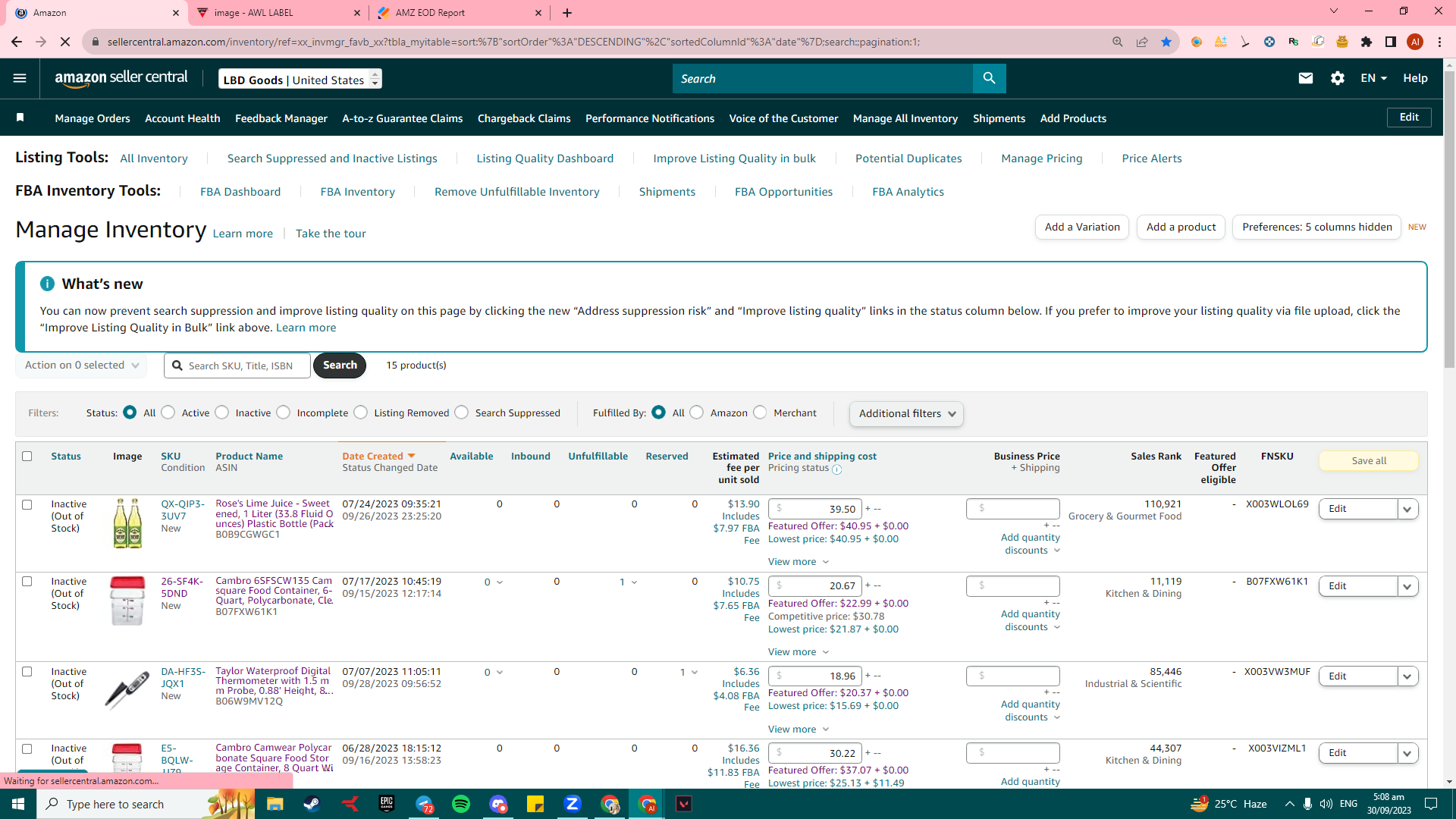Expand the Reserved quantity chevron for Taylor Thermometer

pos(695,673)
